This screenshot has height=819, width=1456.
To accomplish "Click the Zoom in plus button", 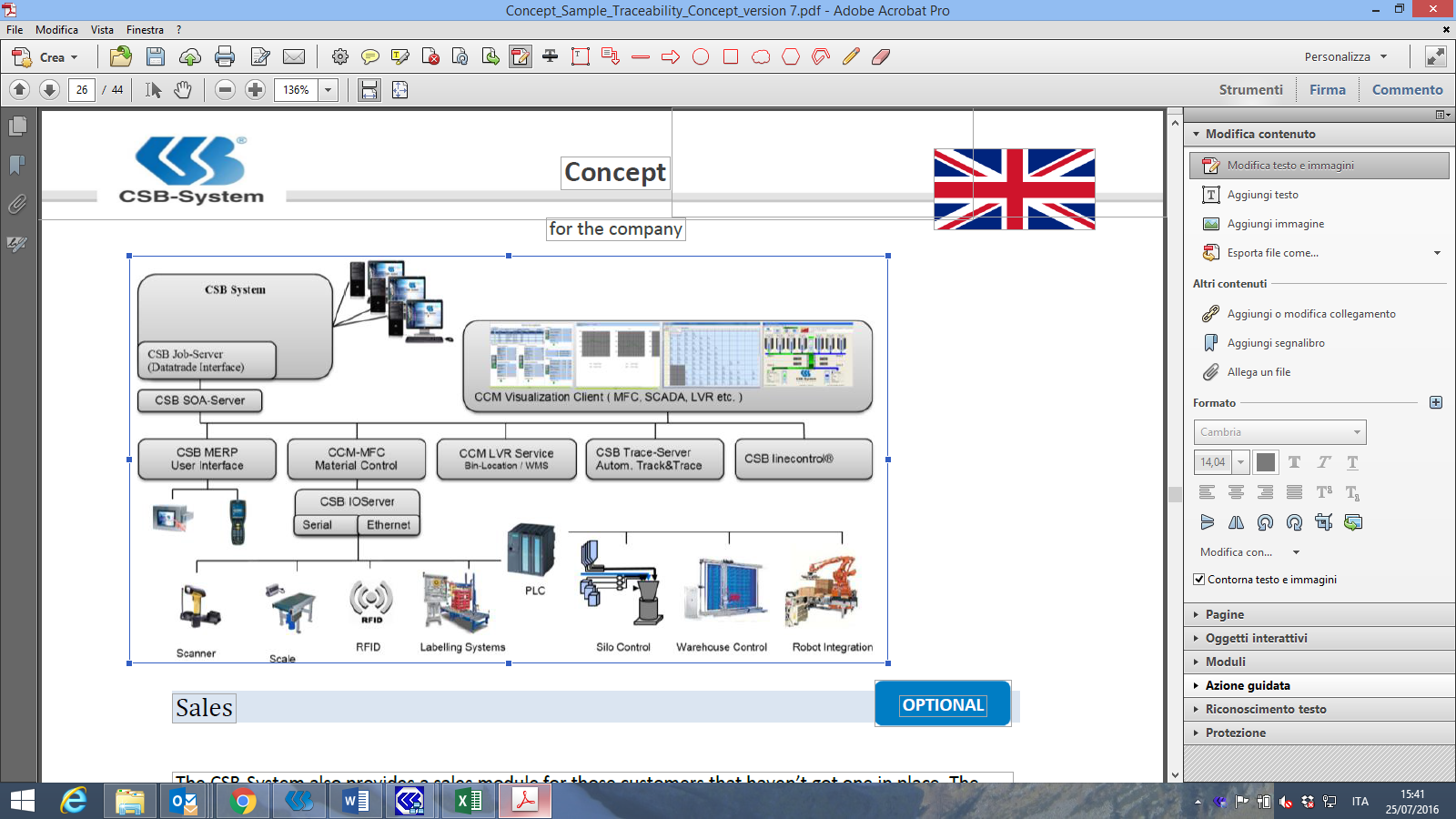I will [x=256, y=89].
